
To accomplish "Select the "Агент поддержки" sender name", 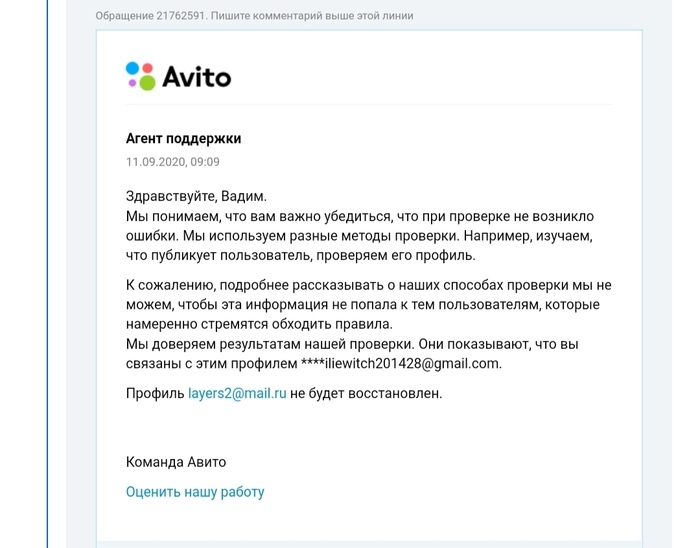I will [x=183, y=139].
